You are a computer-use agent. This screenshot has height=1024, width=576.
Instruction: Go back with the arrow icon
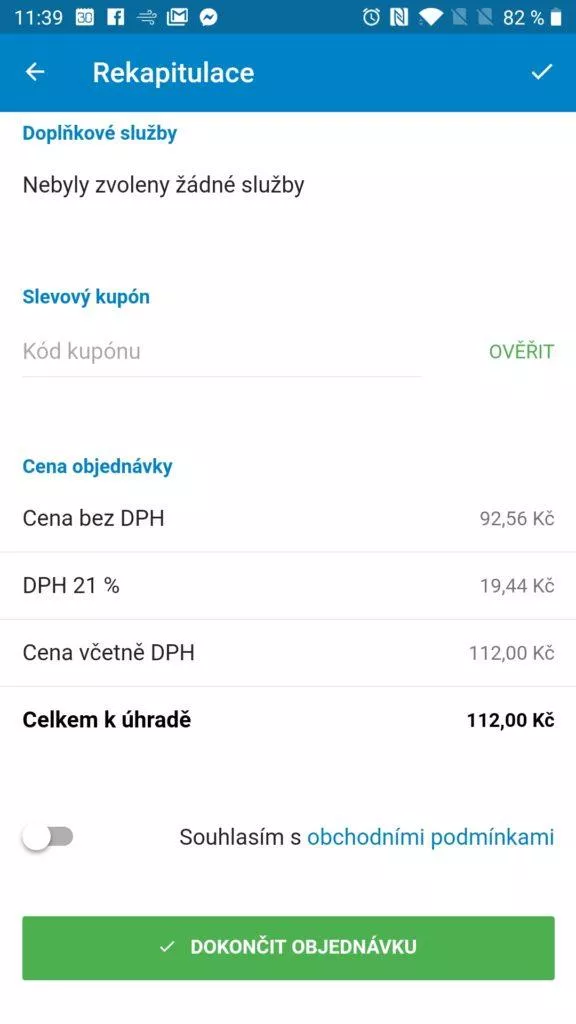pyautogui.click(x=35, y=72)
